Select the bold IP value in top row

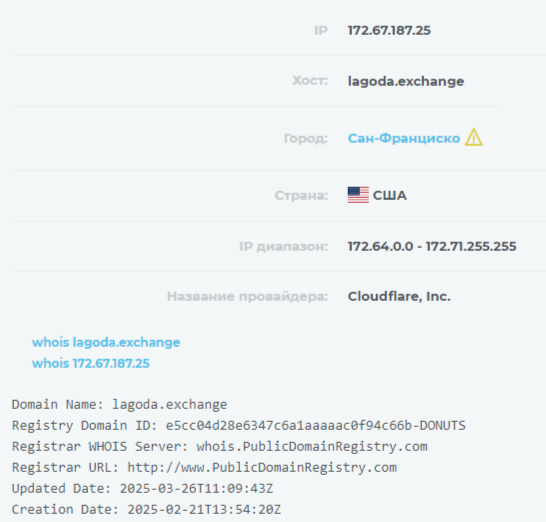tap(389, 31)
